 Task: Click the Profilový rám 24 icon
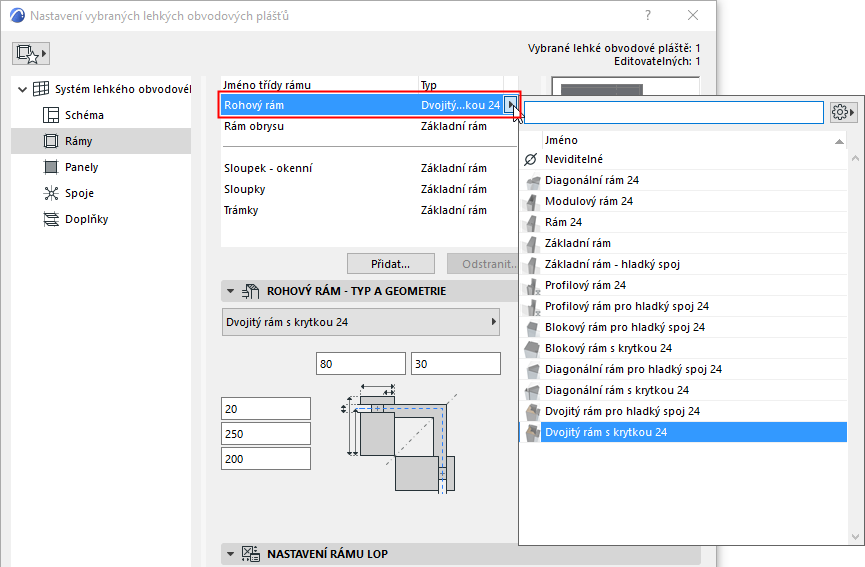532,285
